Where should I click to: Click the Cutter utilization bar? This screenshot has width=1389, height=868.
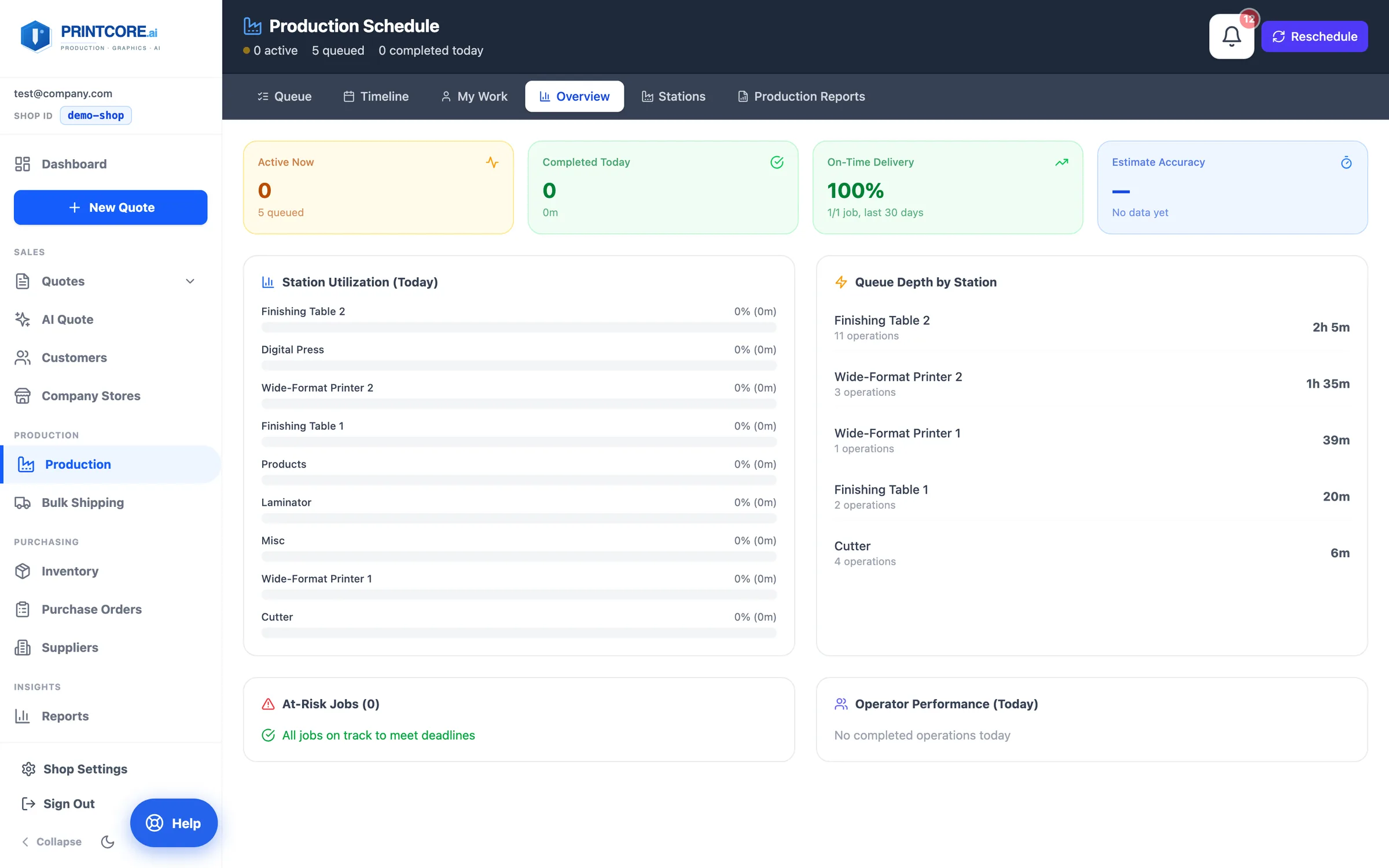pos(519,633)
